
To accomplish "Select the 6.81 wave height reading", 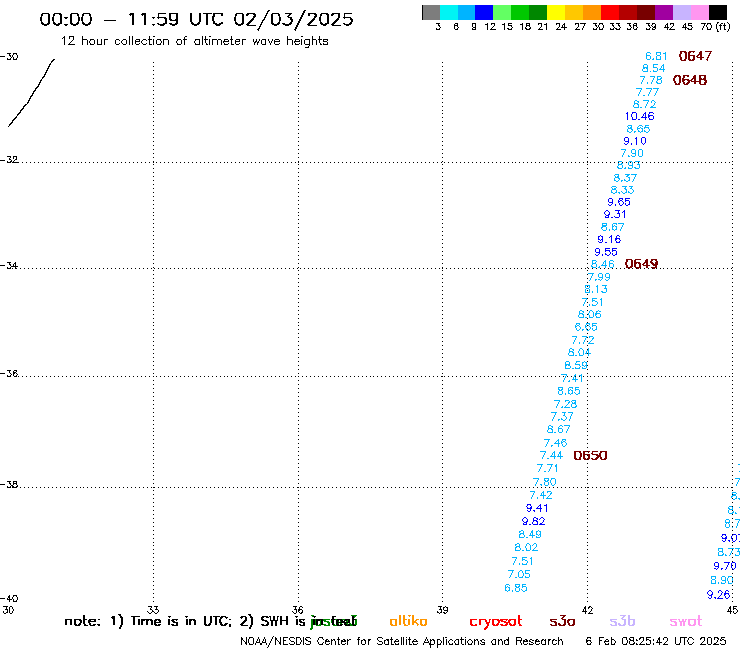I will [656, 56].
